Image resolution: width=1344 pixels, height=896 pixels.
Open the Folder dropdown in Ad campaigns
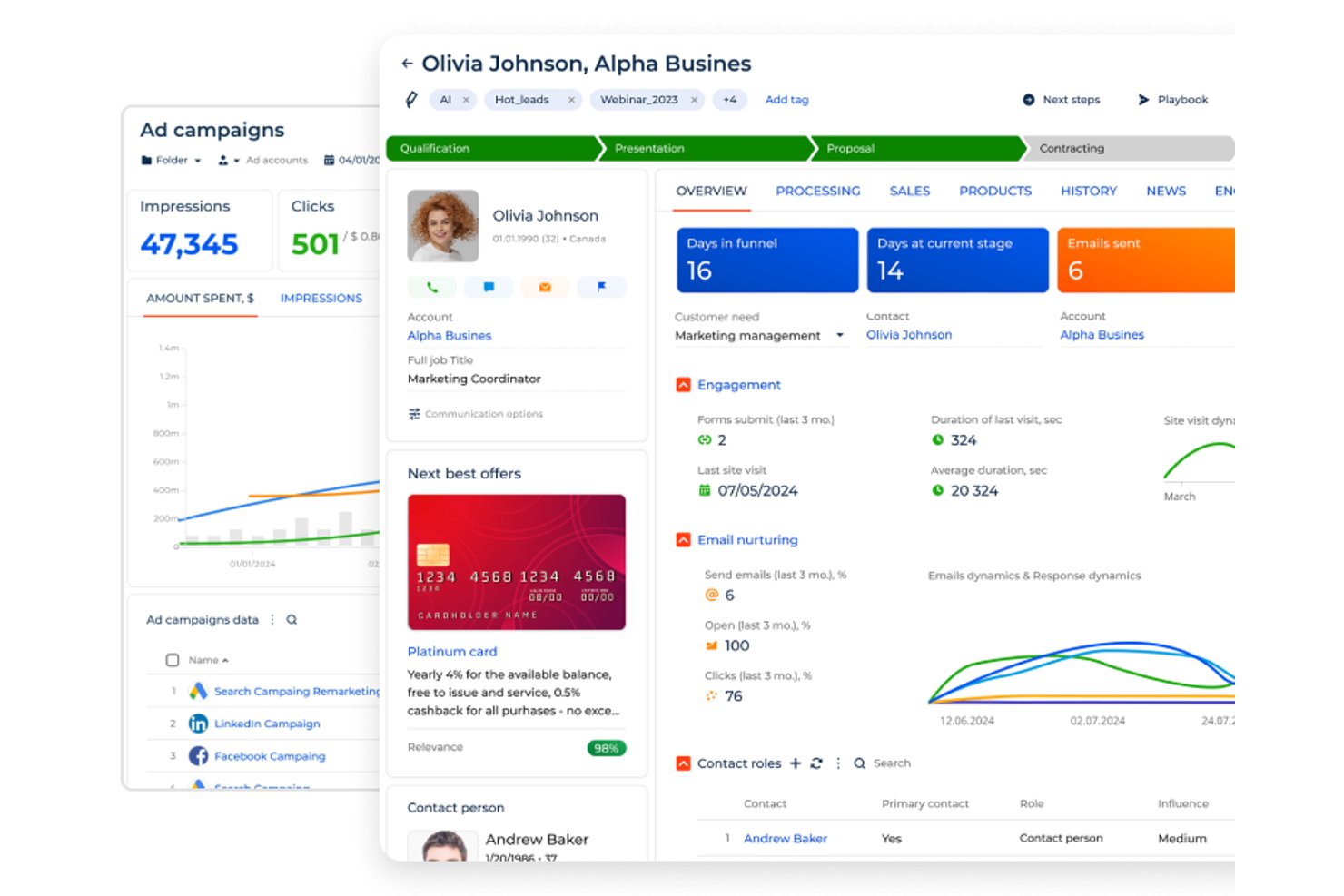coord(172,161)
